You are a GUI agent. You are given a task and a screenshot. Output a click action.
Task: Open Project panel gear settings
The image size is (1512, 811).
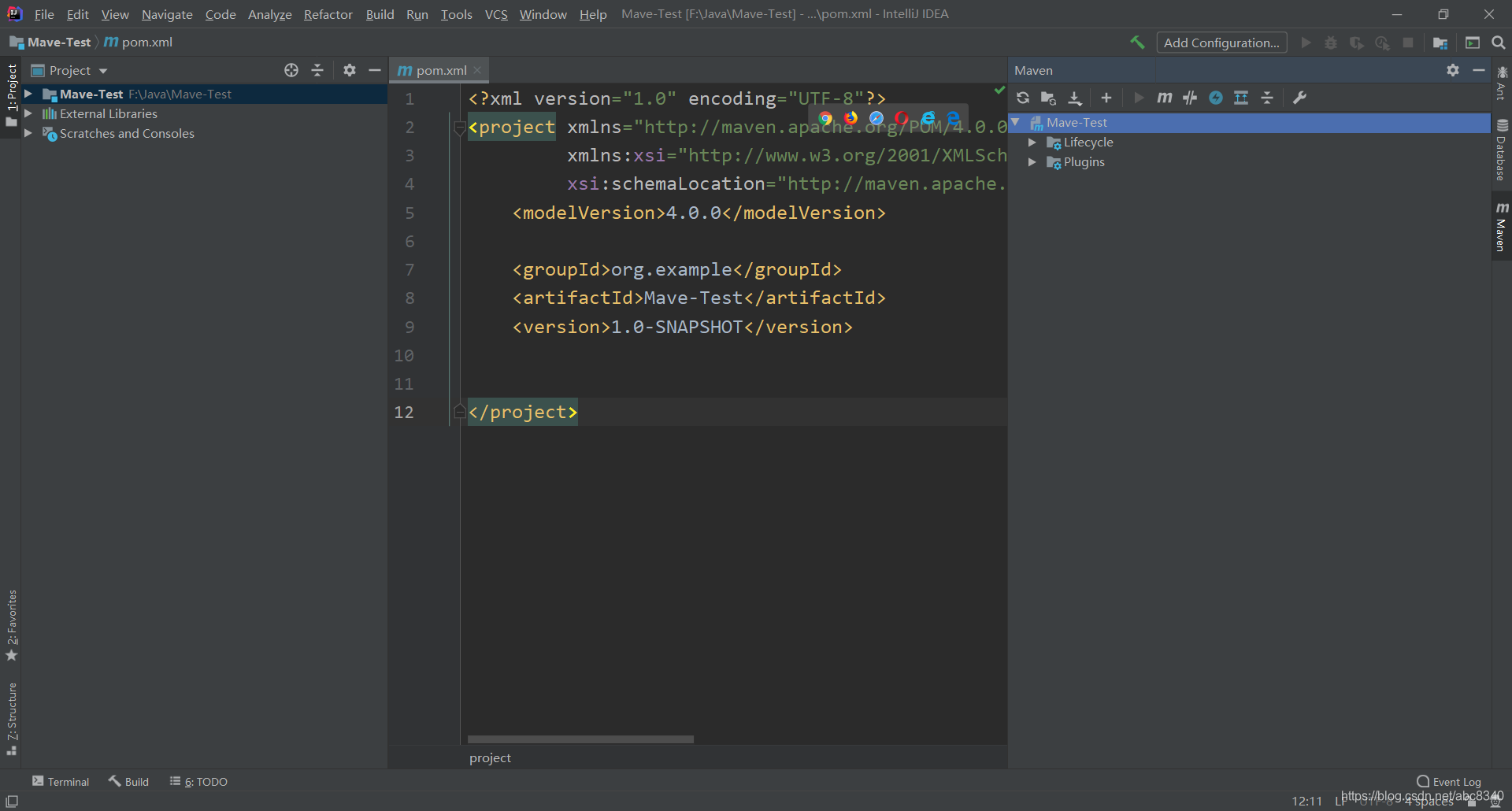350,70
